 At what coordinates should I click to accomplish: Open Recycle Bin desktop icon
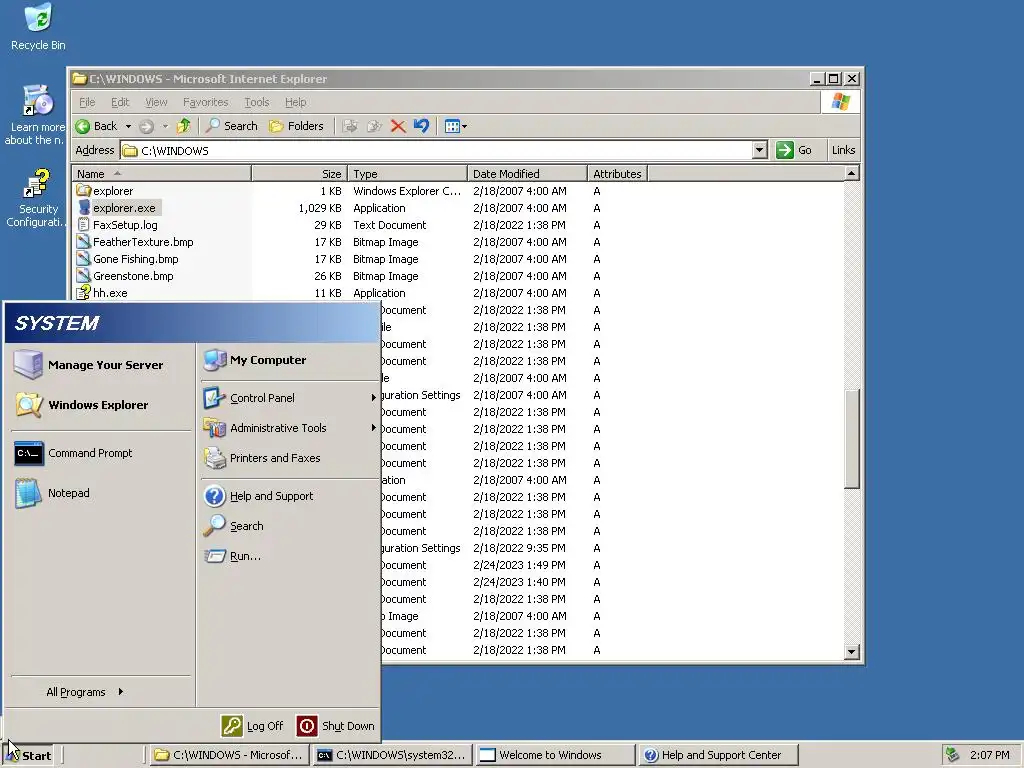tap(38, 27)
